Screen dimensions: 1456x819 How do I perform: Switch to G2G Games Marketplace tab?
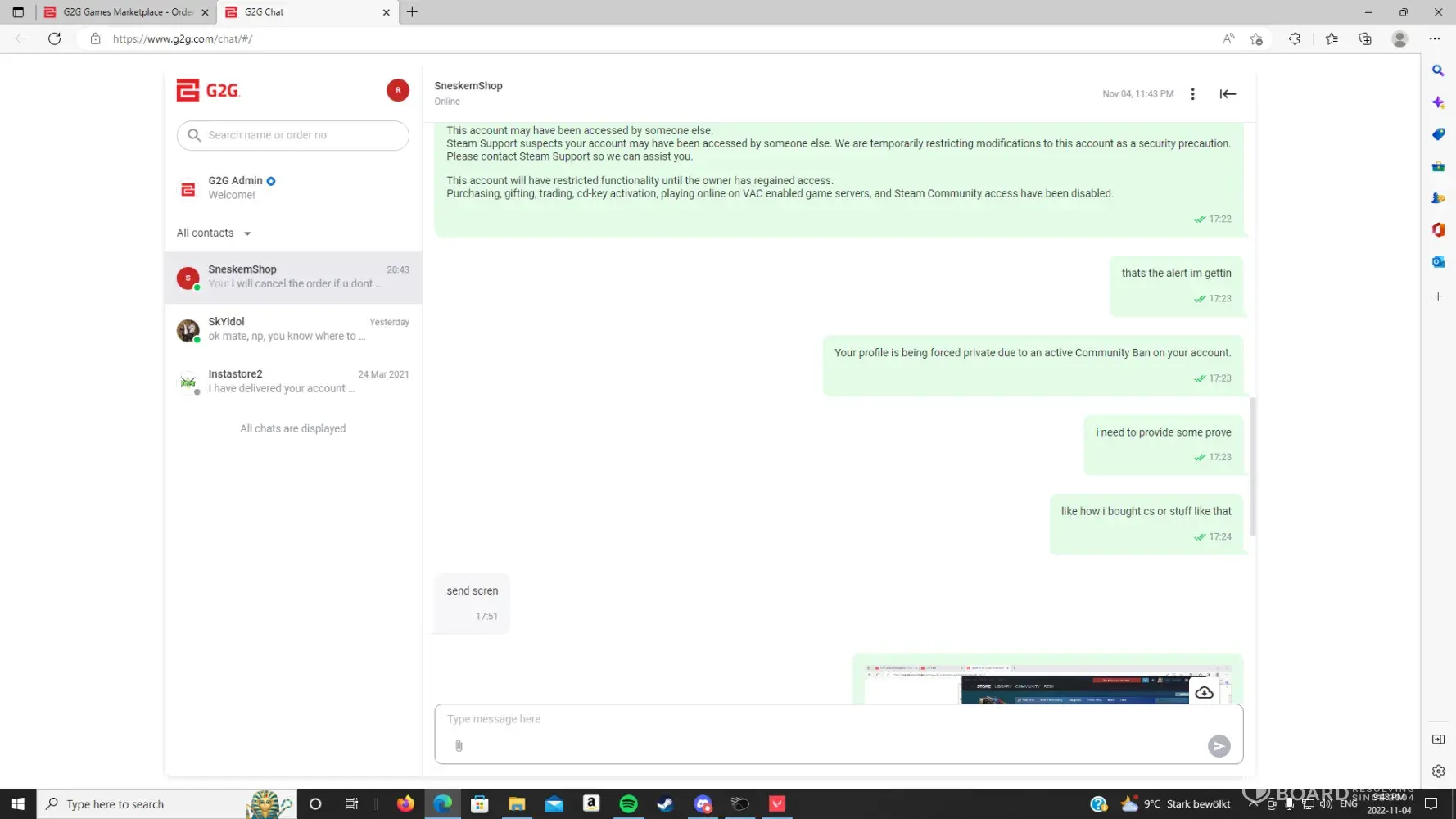click(126, 12)
